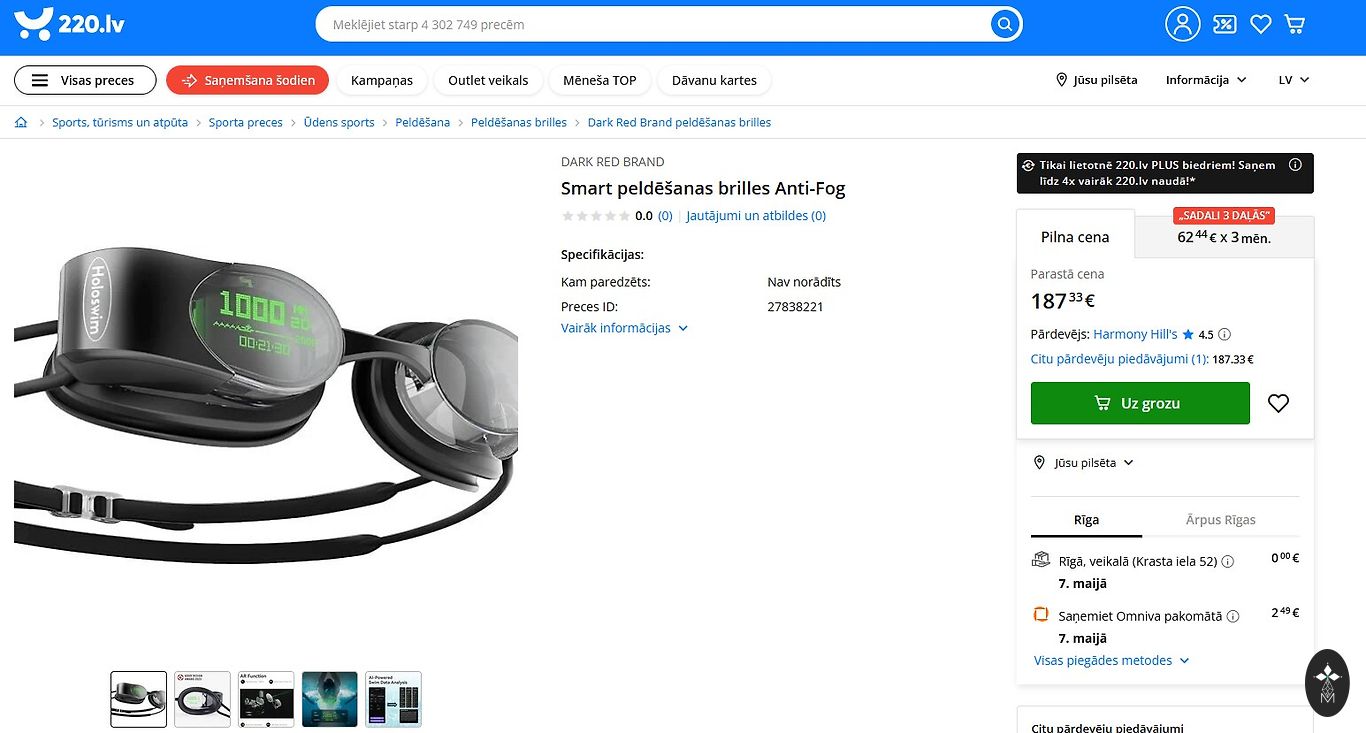Screen dimensions: 1366x733
Task: Select the second product thumbnail image
Action: [202, 699]
